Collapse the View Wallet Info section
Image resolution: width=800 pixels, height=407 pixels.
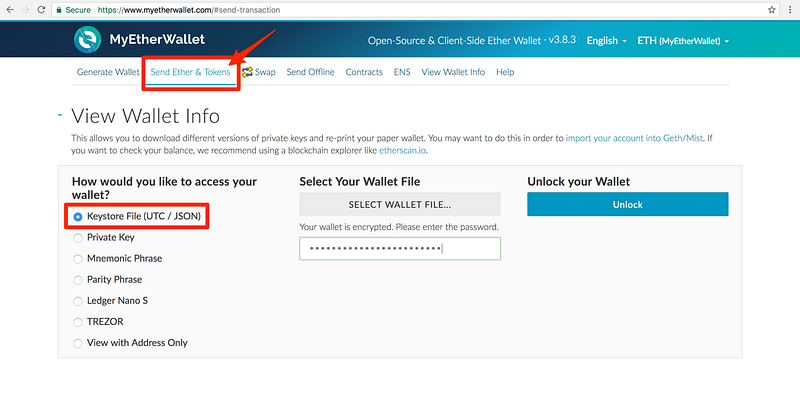click(x=60, y=115)
